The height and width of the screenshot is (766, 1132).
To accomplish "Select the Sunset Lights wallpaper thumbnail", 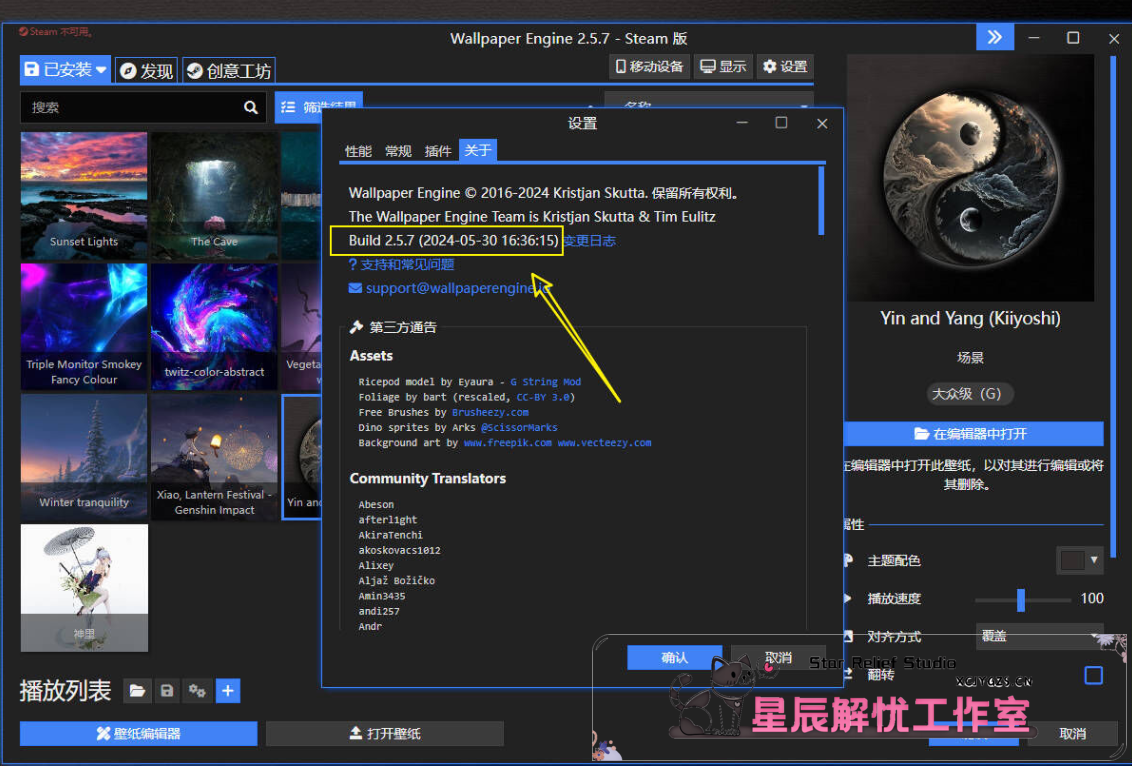I will coord(84,195).
